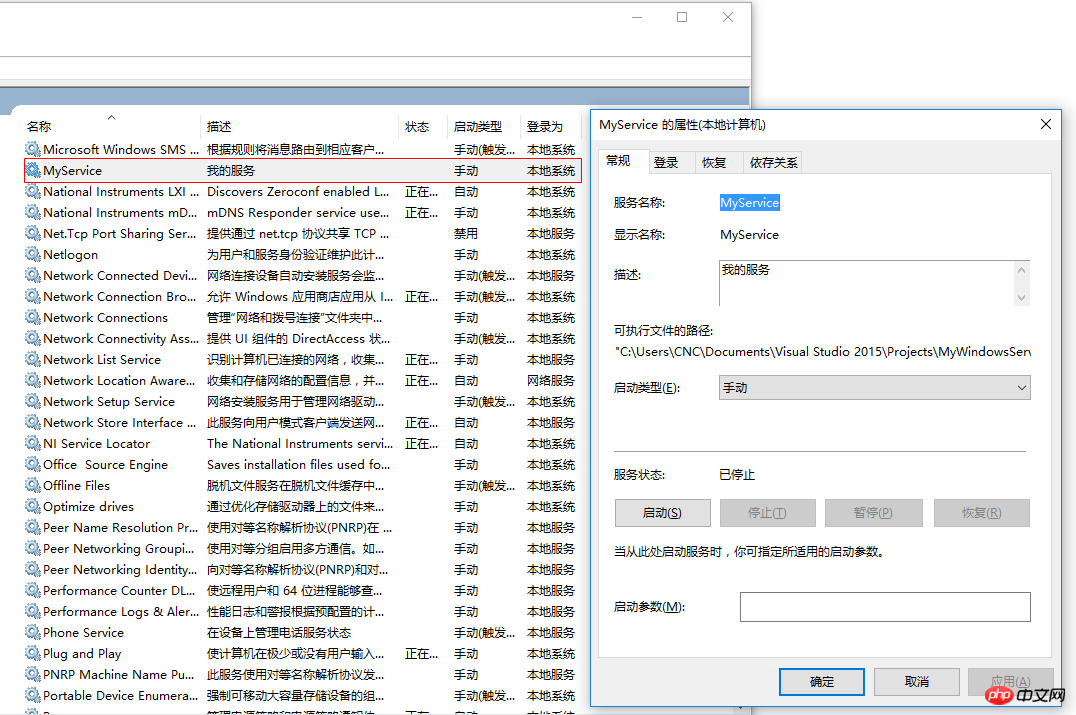Viewport: 1076px width, 715px height.
Task: Select the Plug and Play service name
Action: 82,654
